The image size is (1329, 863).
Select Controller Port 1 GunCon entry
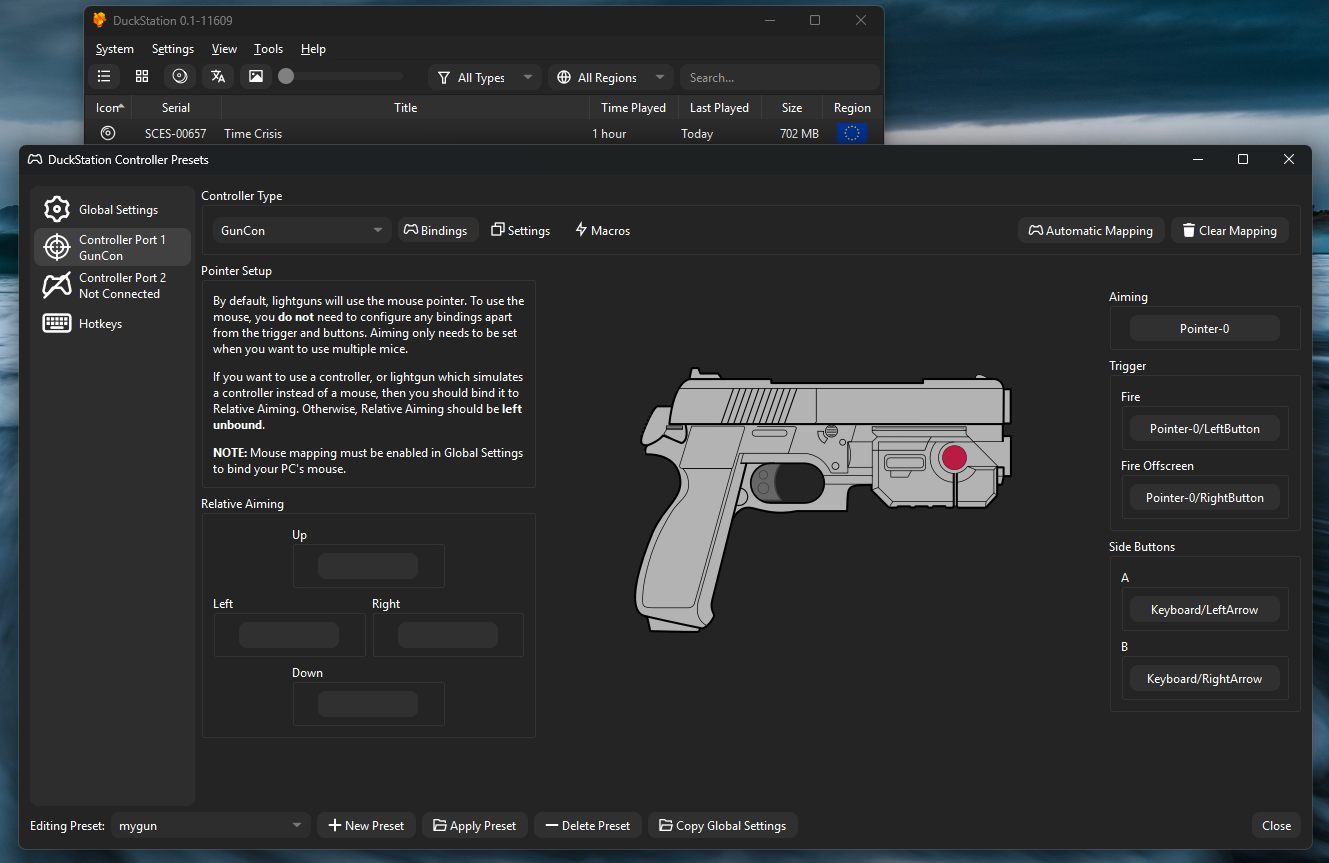[112, 247]
